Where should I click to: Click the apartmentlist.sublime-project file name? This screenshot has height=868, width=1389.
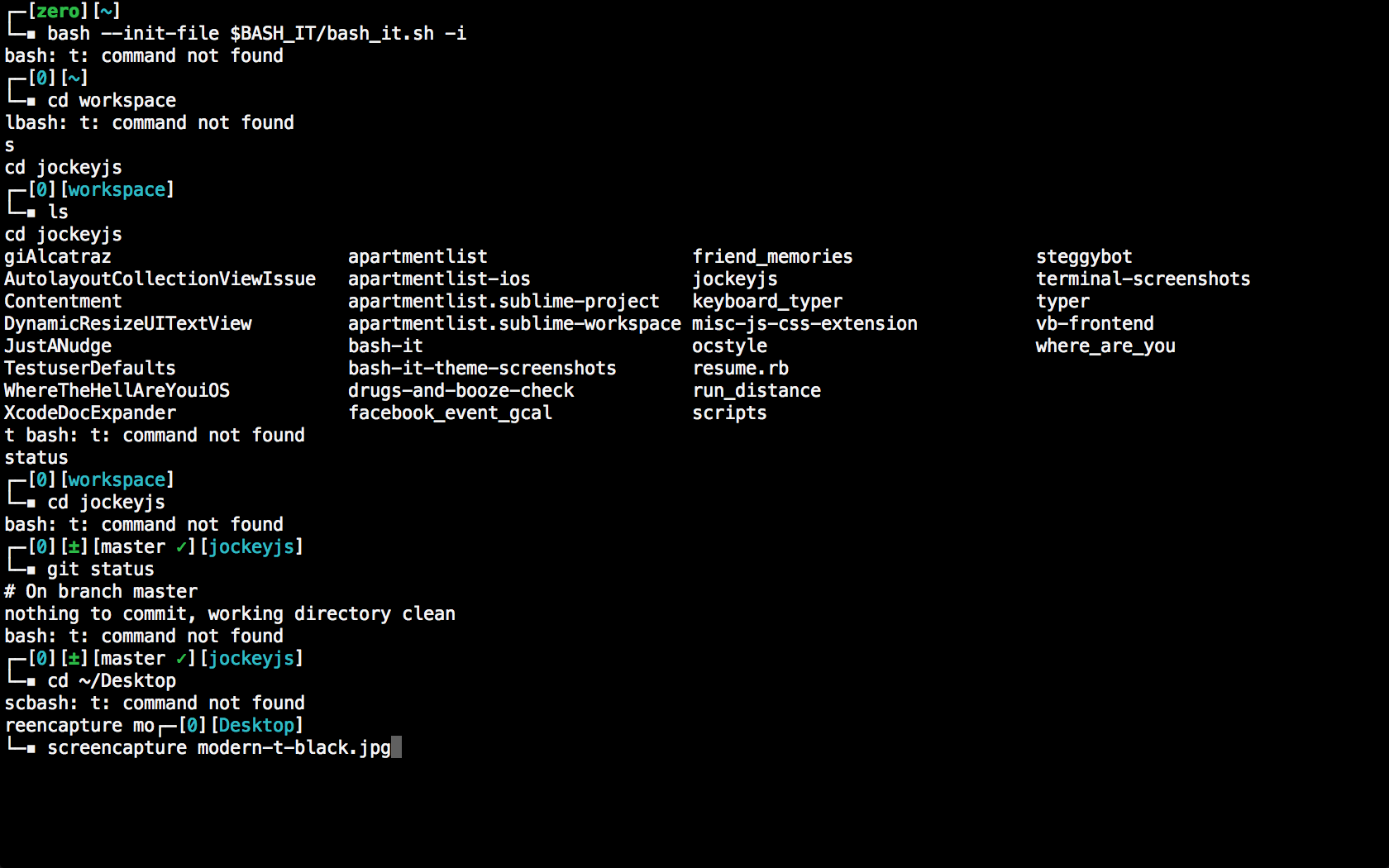504,301
